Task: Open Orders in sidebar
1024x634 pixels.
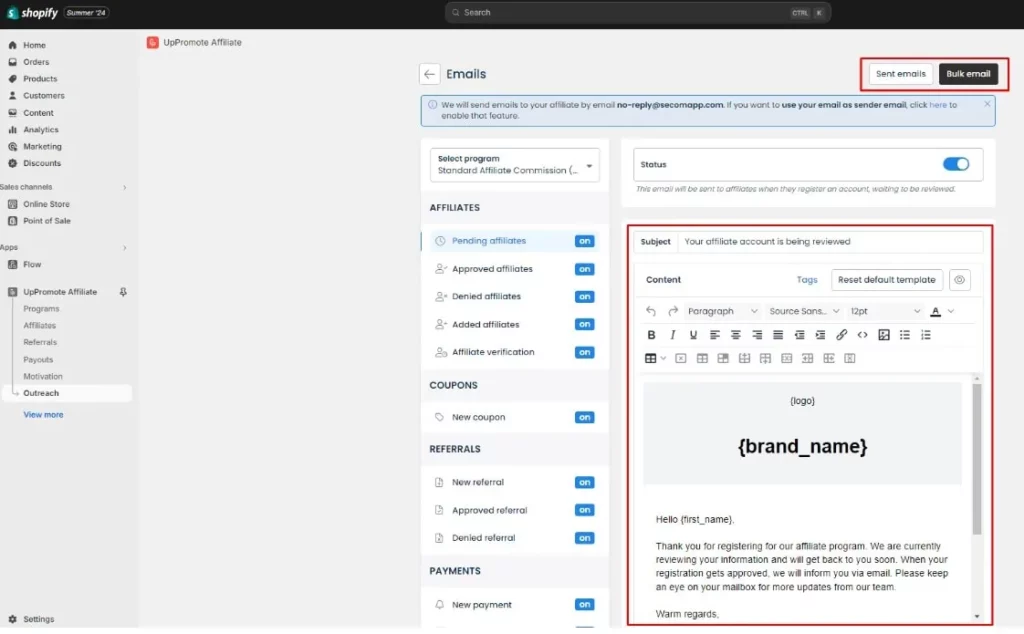Action: tap(36, 62)
